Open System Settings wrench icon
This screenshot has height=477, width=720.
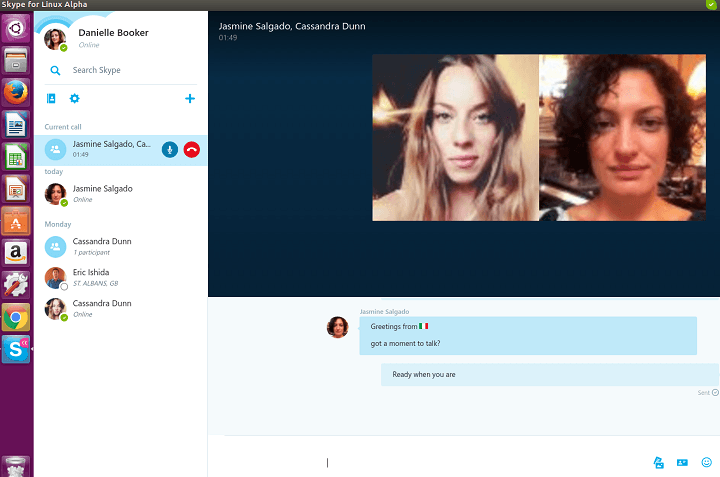16,285
